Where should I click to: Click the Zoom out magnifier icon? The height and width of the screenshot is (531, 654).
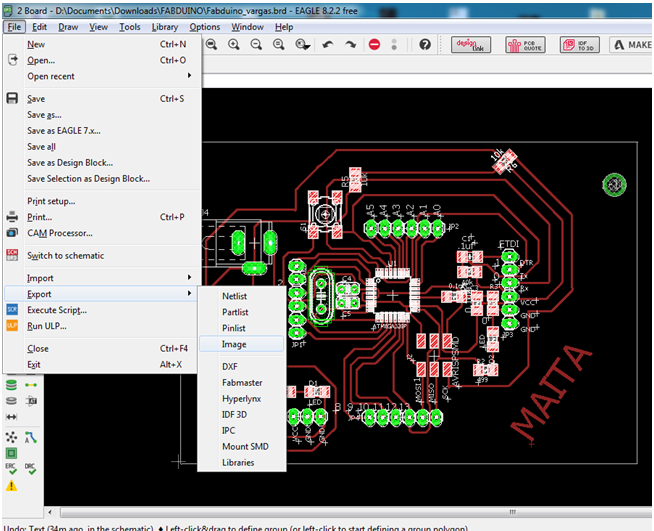click(256, 44)
